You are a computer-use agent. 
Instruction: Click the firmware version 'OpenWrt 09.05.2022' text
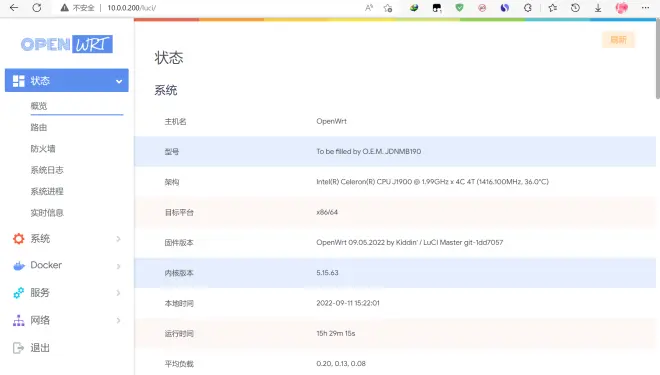pyautogui.click(x=410, y=242)
